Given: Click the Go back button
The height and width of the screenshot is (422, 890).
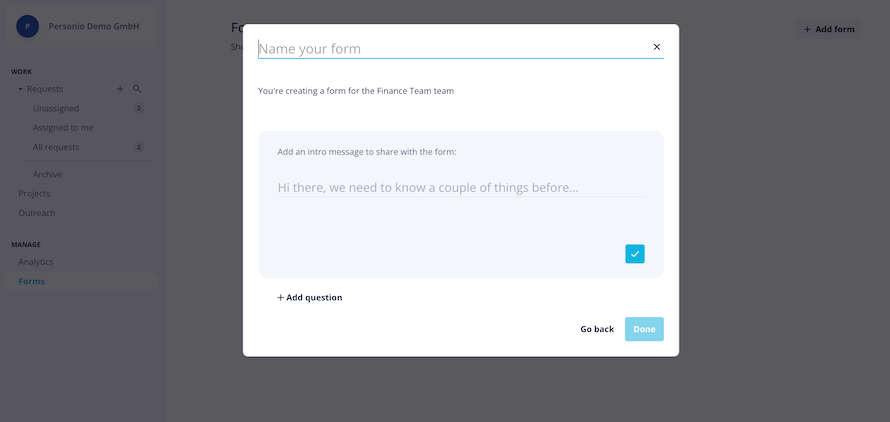Looking at the screenshot, I should pos(597,329).
